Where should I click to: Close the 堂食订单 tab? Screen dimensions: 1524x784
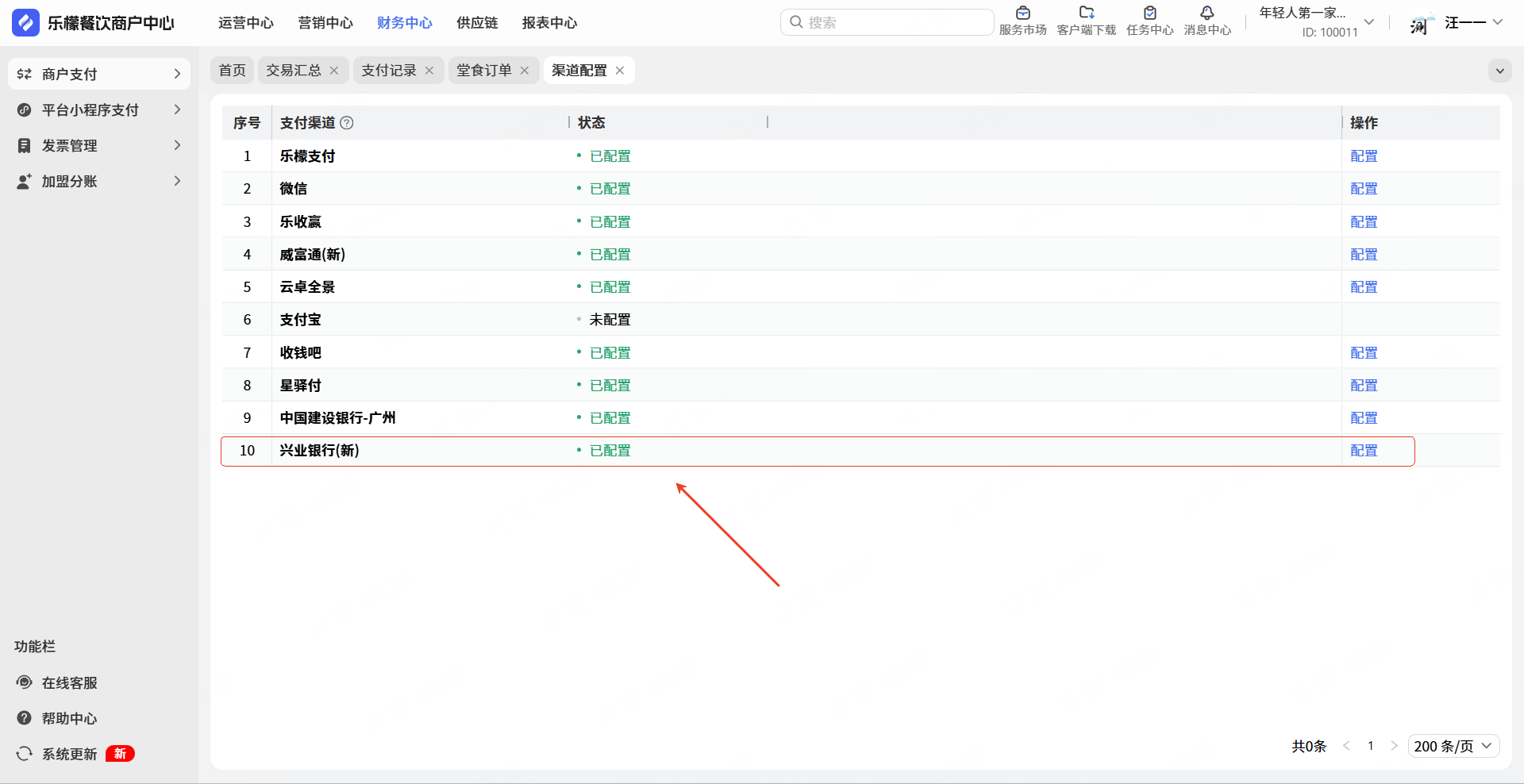point(525,71)
